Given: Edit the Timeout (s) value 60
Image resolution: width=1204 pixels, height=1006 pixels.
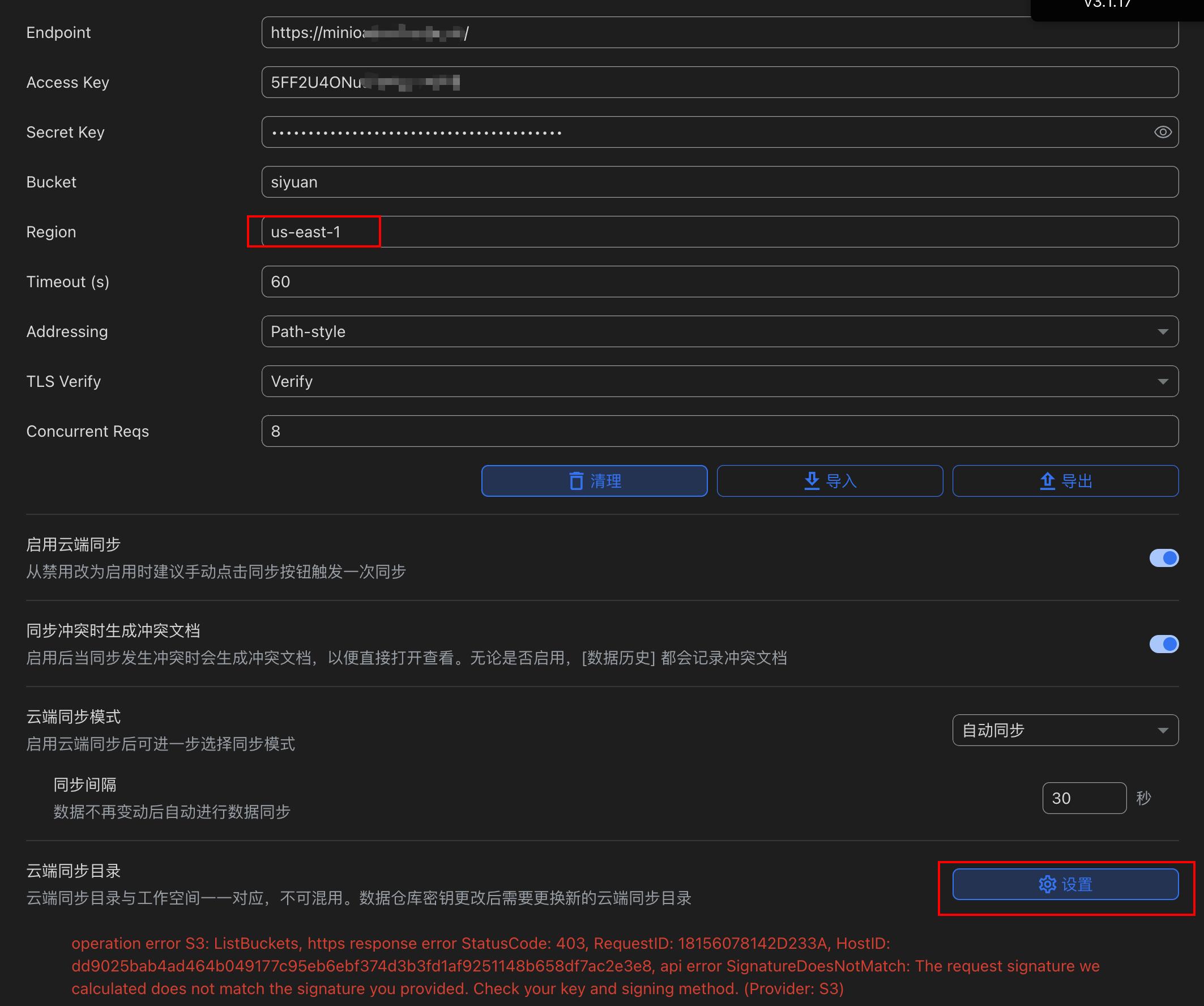Looking at the screenshot, I should (x=720, y=282).
